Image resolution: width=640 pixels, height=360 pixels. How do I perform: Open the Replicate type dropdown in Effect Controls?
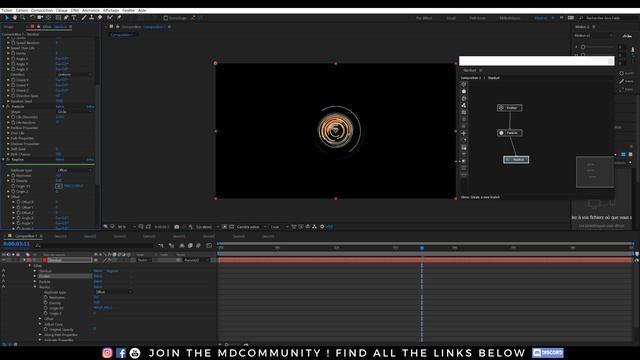74,170
